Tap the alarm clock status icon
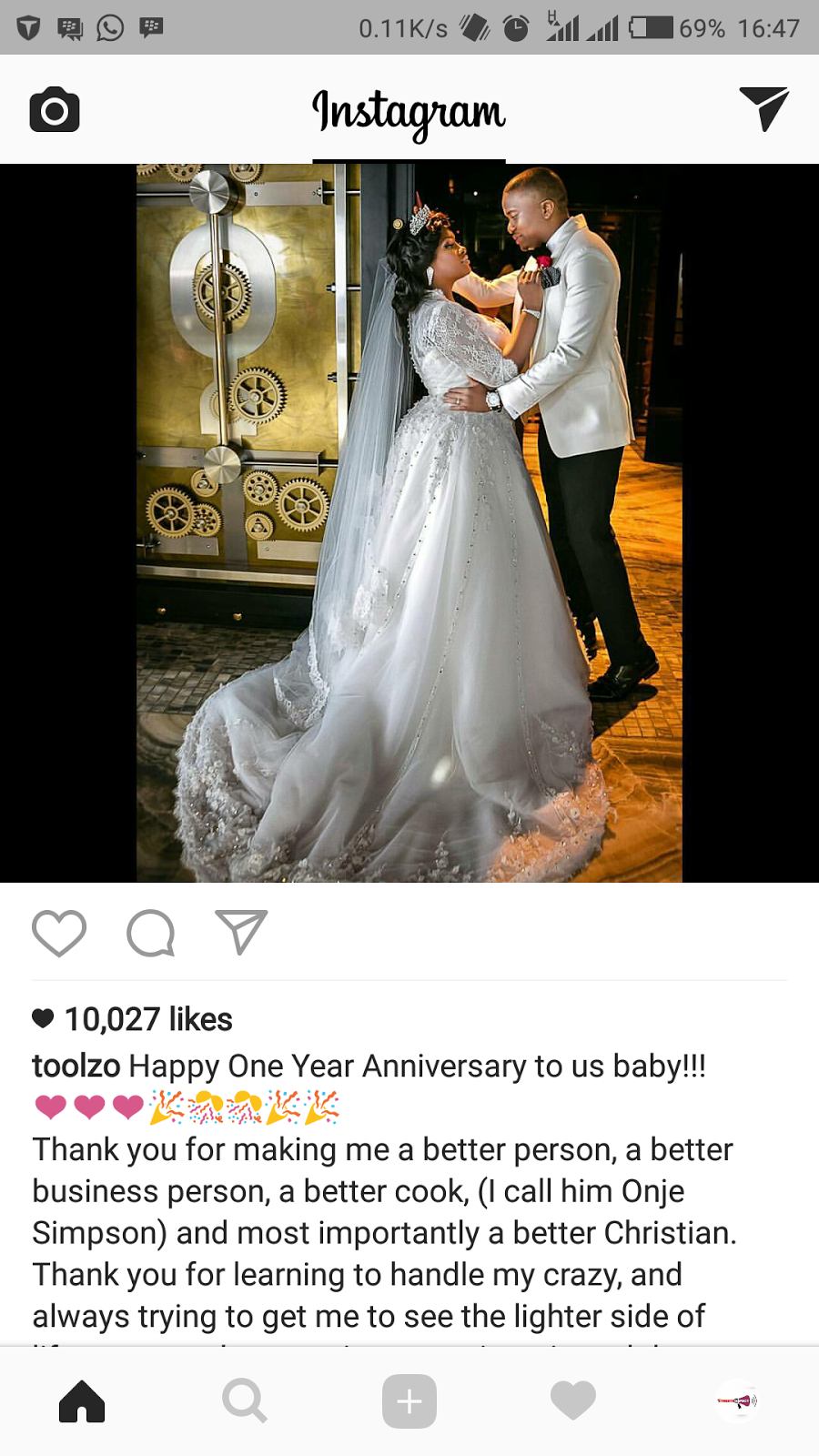 tap(516, 28)
